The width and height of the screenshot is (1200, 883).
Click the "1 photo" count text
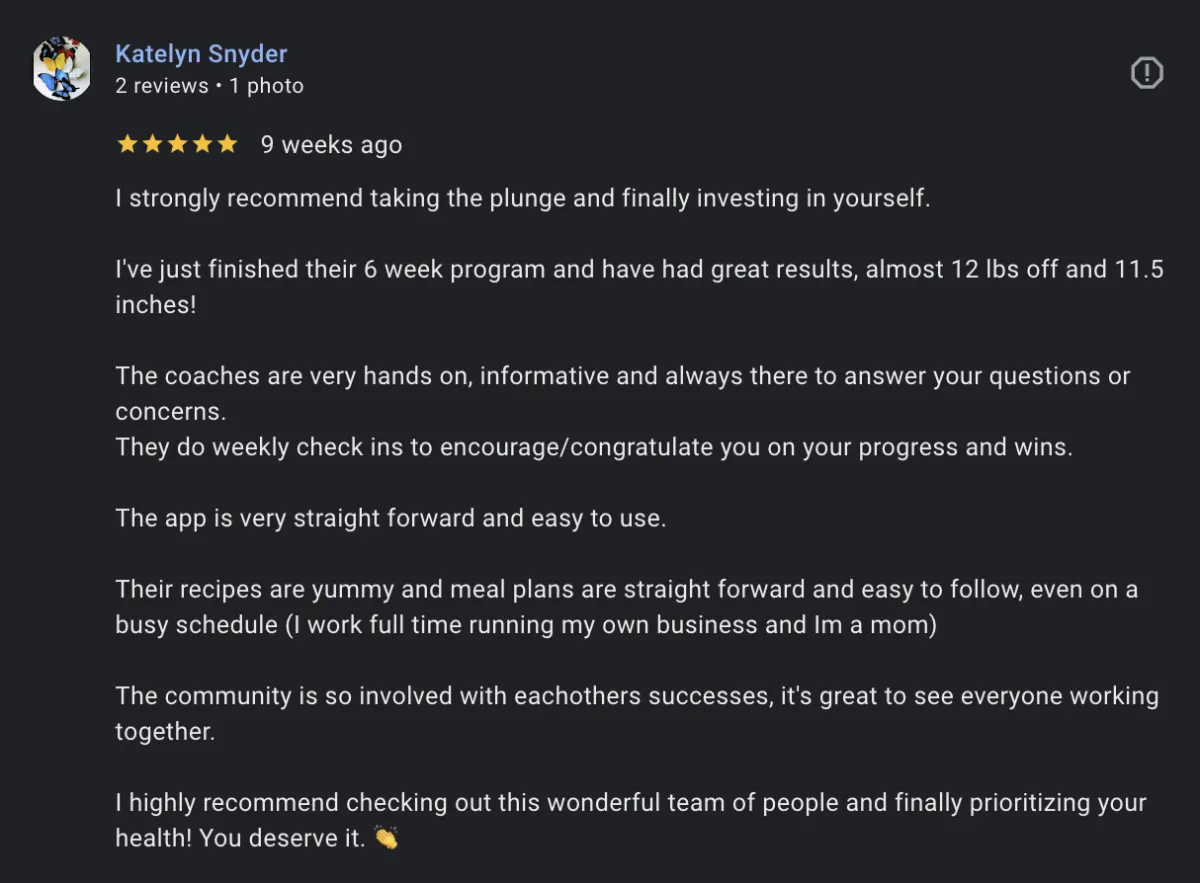tap(266, 86)
